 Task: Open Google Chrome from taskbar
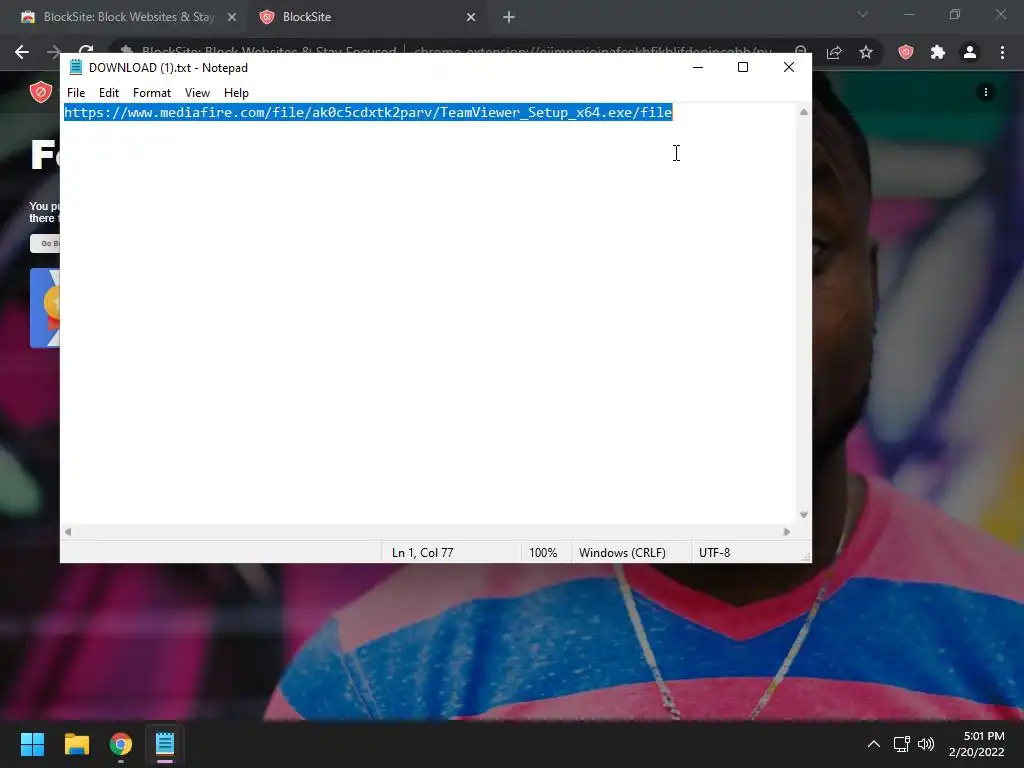click(121, 744)
